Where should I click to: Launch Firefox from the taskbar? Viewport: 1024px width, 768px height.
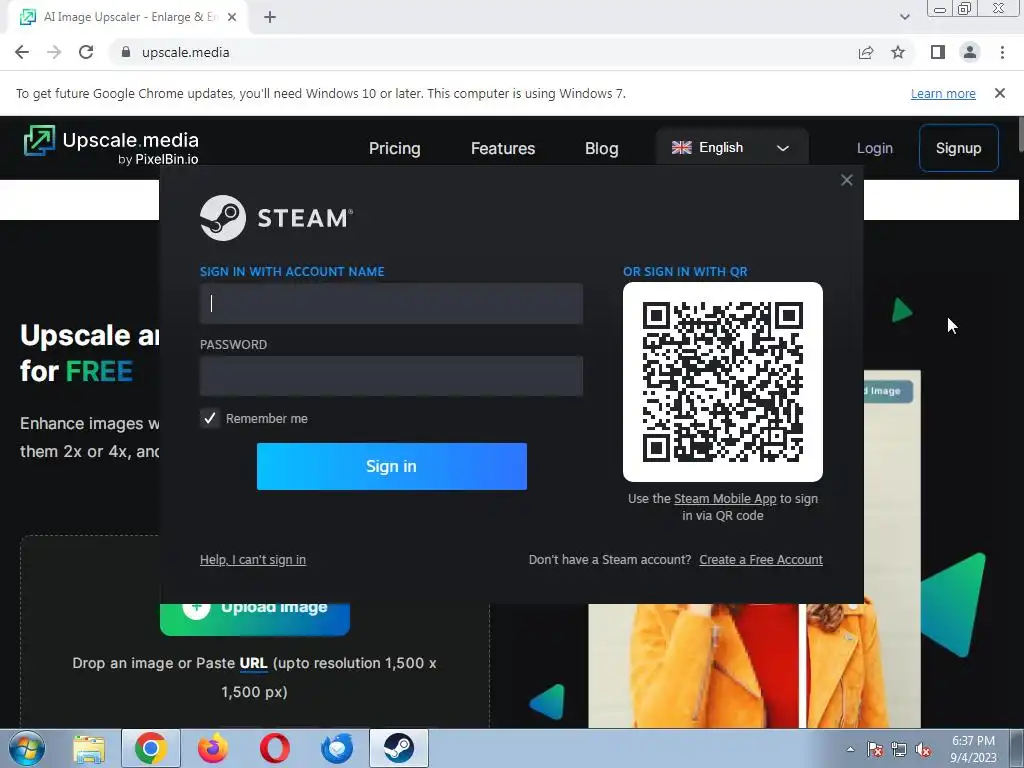click(x=213, y=748)
